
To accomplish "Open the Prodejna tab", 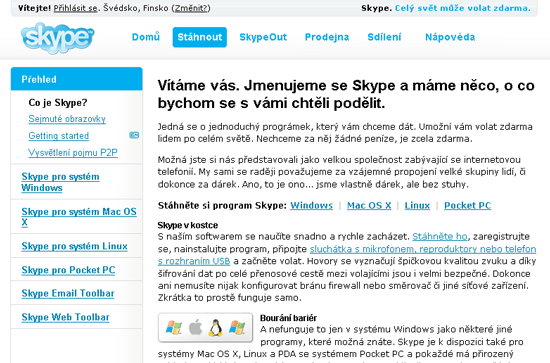I will pos(327,37).
